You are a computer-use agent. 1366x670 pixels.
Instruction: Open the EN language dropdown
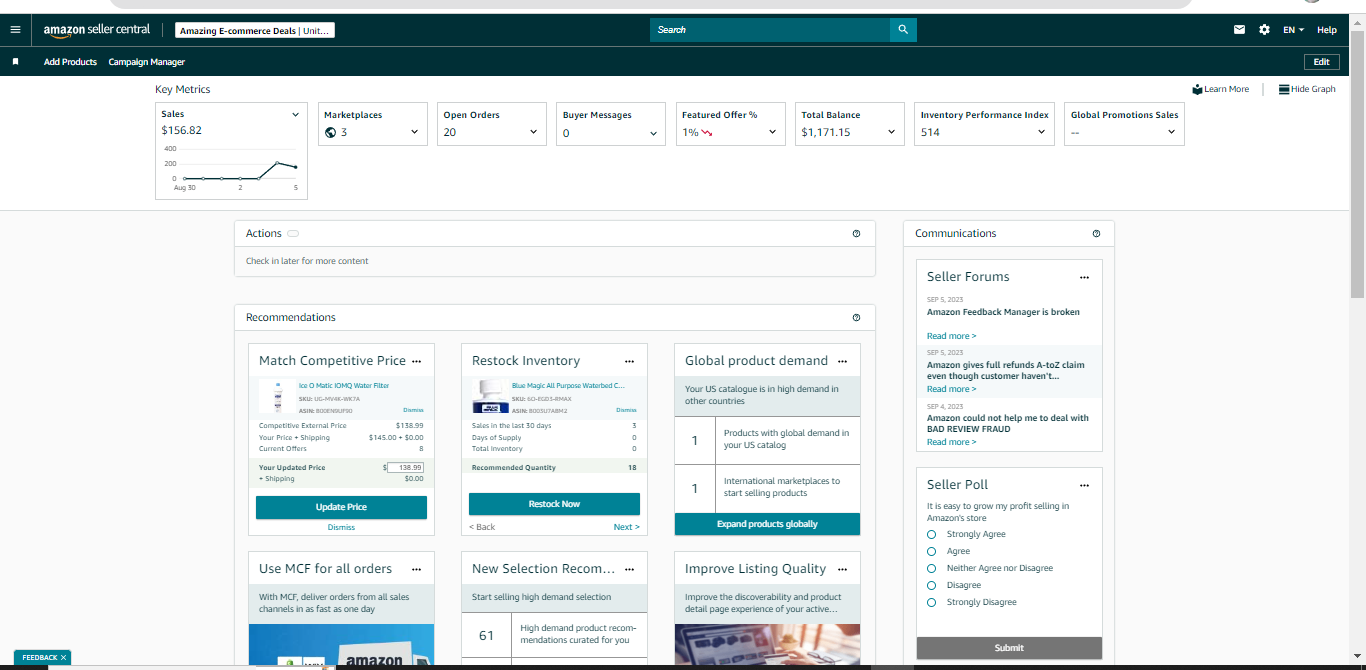[x=1294, y=30]
